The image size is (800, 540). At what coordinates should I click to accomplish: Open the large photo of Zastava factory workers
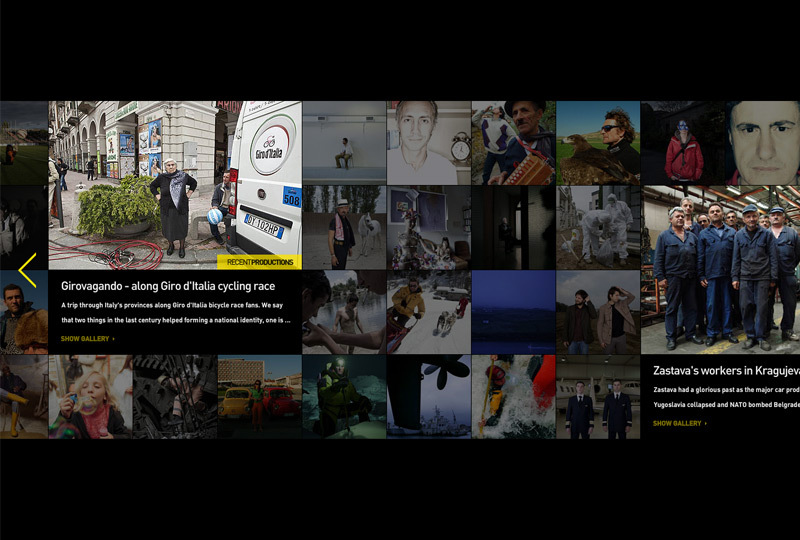720,269
